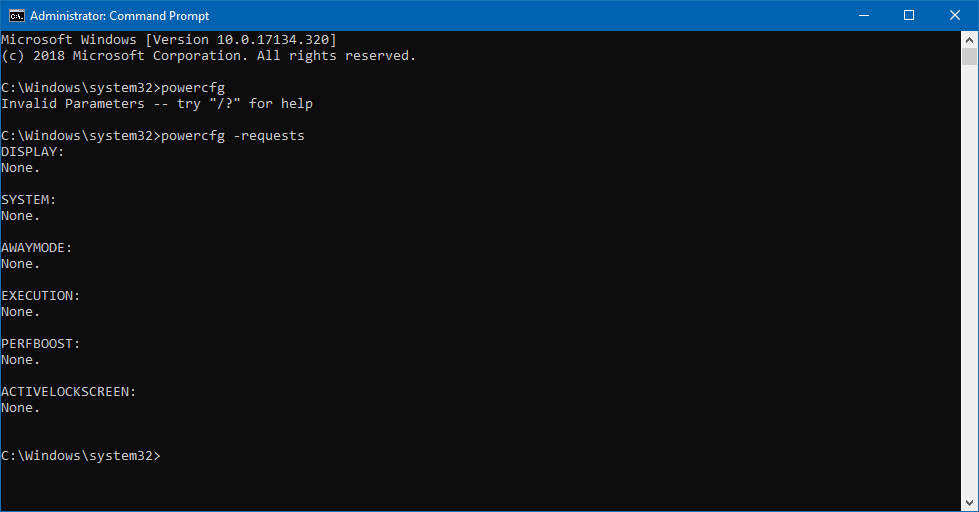979x512 pixels.
Task: Click the scrollbar down arrow
Action: pos(969,503)
